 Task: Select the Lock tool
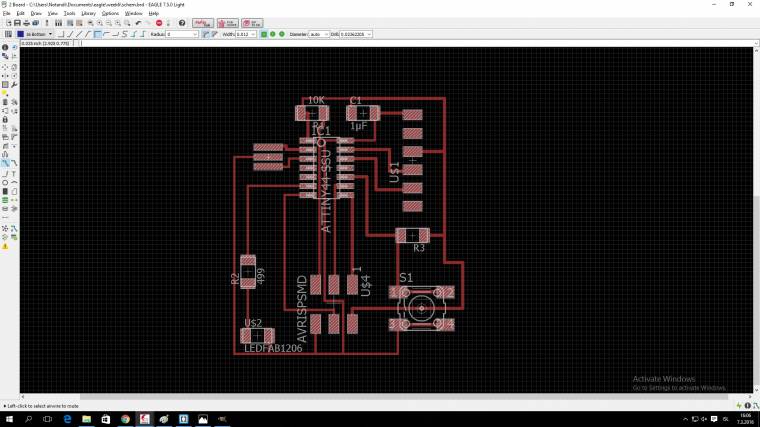coord(5,120)
